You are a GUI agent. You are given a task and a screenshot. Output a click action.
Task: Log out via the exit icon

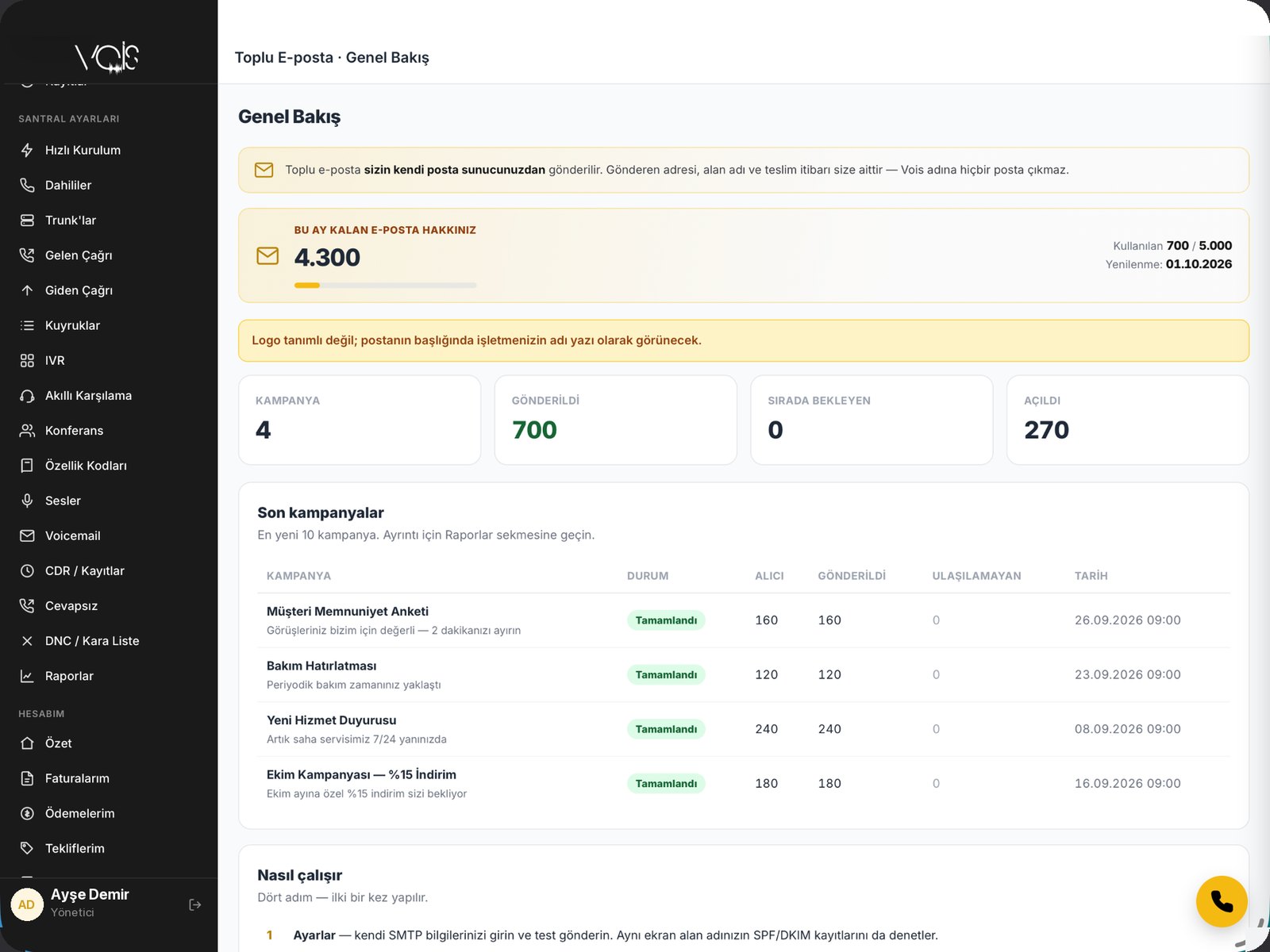195,904
